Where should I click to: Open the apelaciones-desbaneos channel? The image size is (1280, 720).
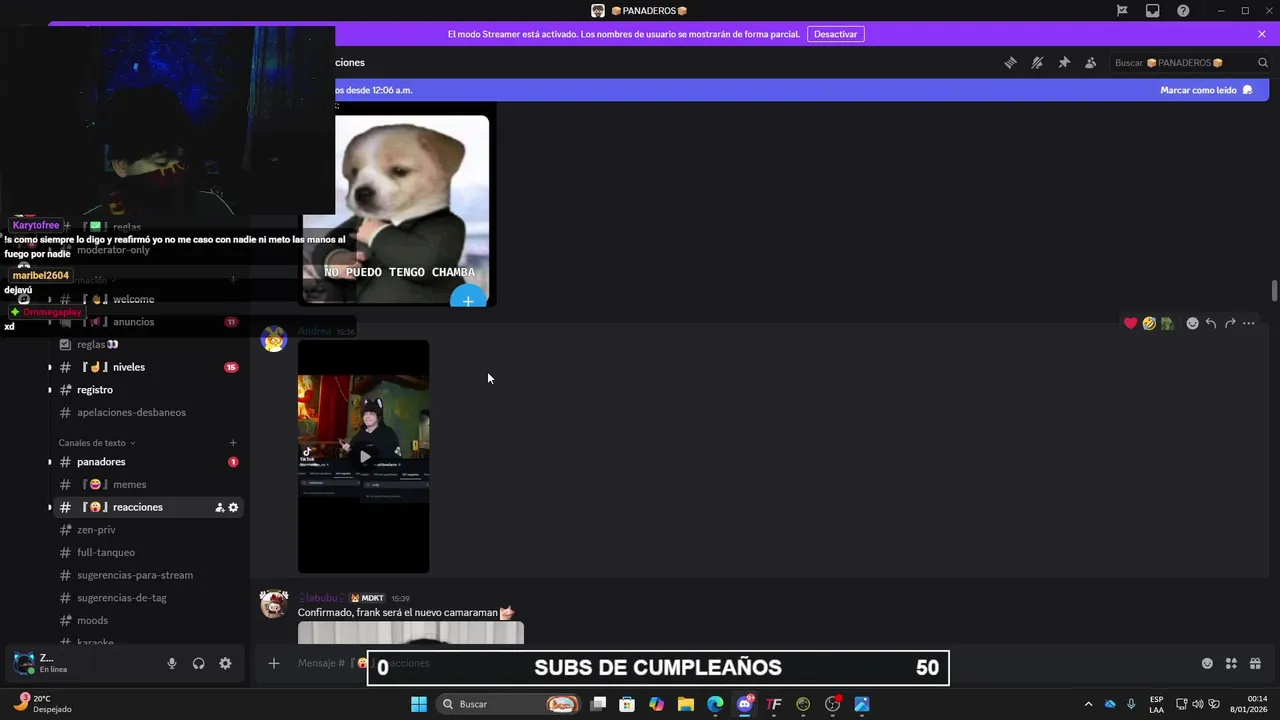coord(146,412)
